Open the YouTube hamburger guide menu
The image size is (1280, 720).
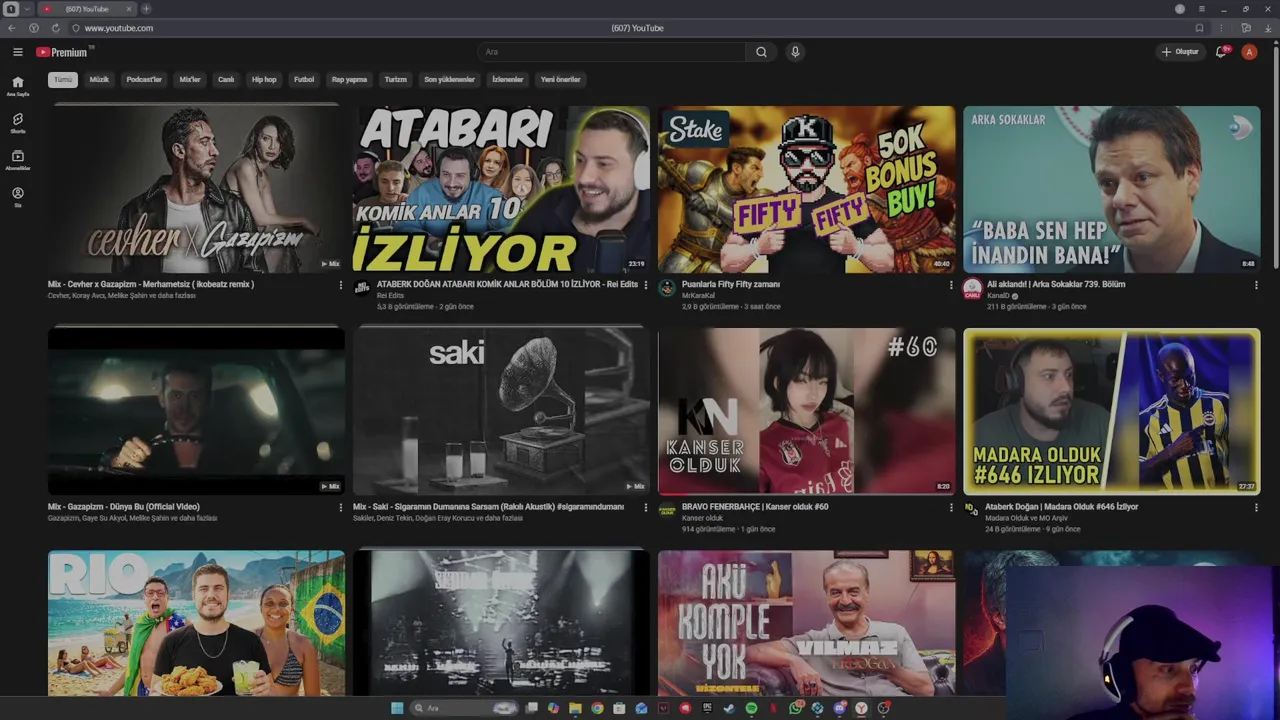[18, 52]
